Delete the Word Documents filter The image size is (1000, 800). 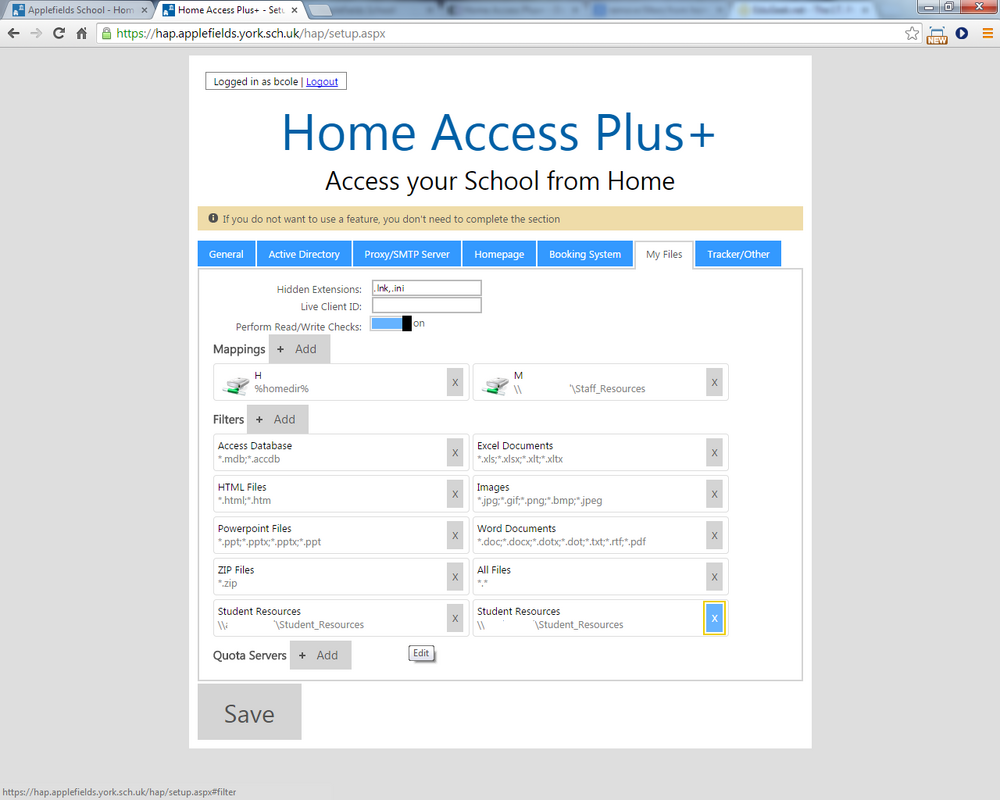coord(714,535)
